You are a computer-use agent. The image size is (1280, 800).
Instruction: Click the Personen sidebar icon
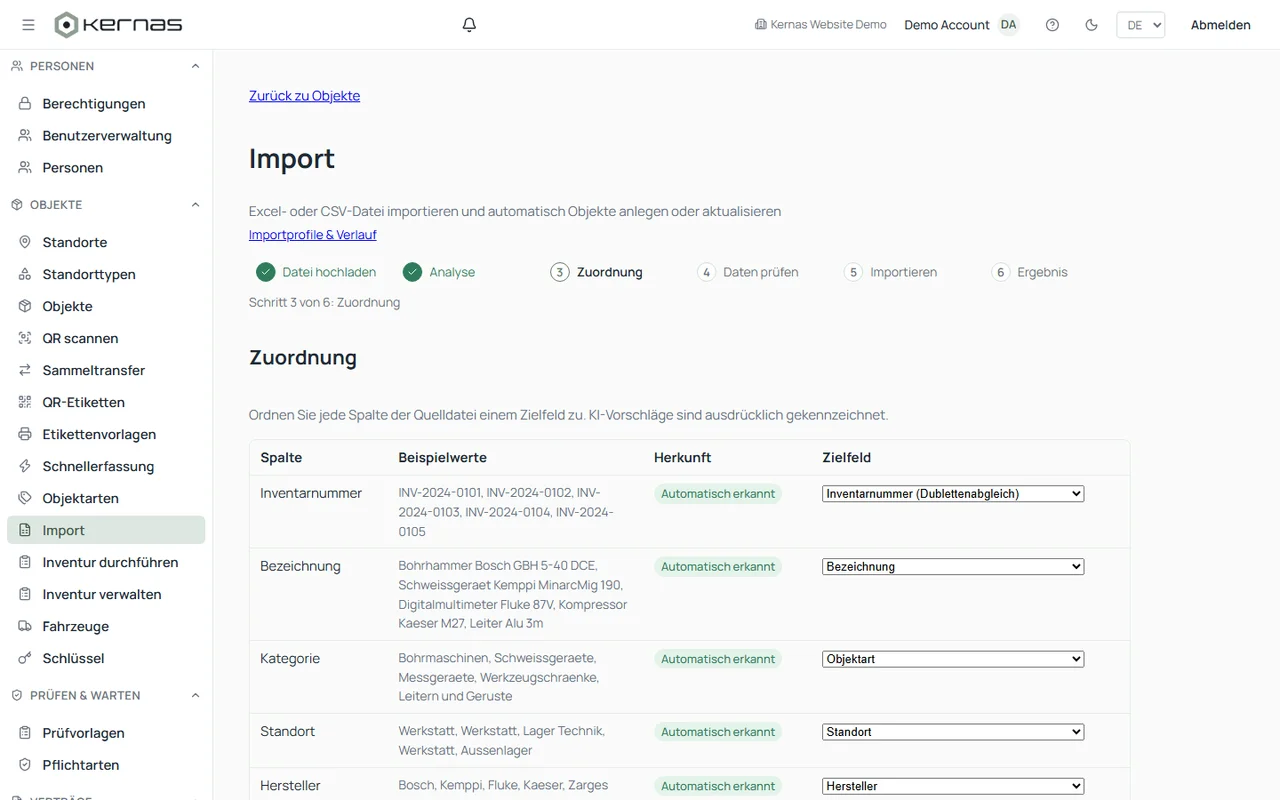coord(25,168)
